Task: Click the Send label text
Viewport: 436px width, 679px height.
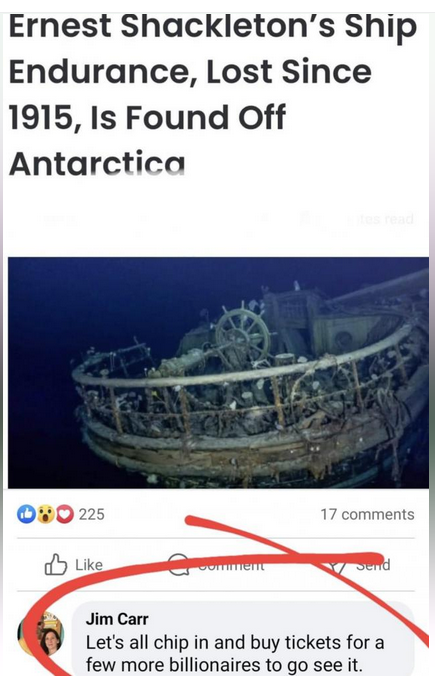Action: pyautogui.click(x=373, y=565)
